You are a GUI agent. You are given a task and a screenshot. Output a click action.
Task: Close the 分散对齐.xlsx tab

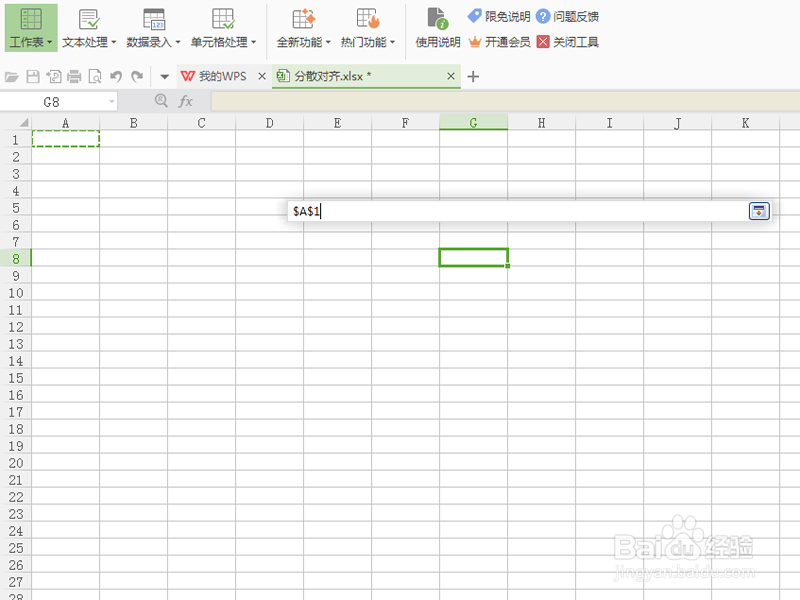point(451,76)
